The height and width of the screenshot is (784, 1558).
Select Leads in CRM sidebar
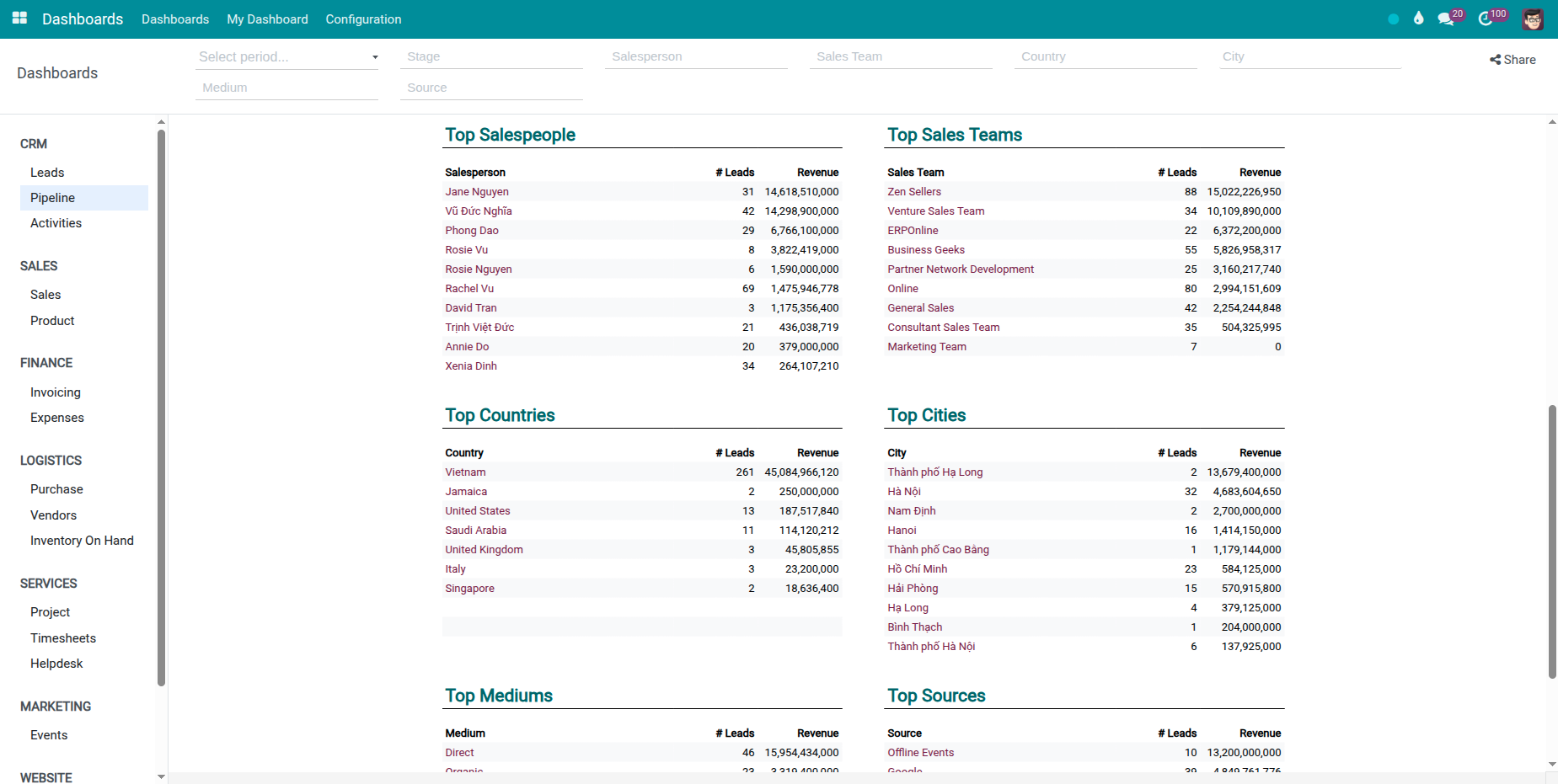(47, 173)
